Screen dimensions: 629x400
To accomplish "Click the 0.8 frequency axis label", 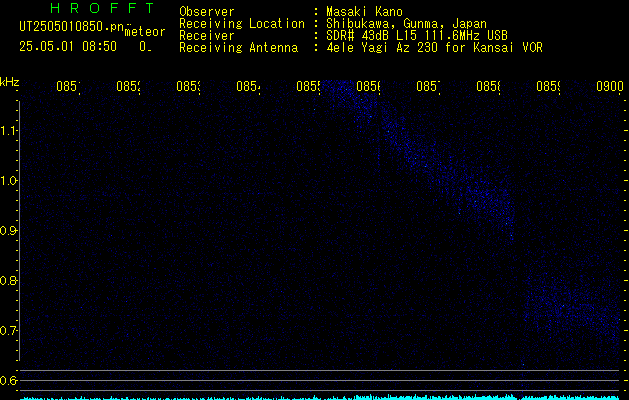I will click(8, 280).
